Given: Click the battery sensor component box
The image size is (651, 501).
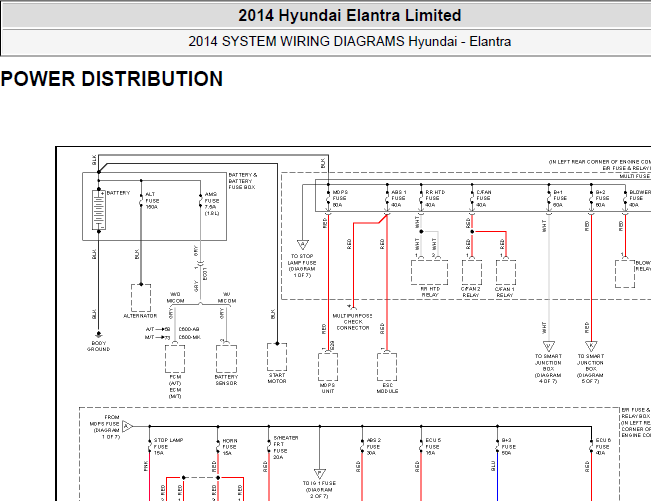Looking at the screenshot, I should tap(226, 359).
